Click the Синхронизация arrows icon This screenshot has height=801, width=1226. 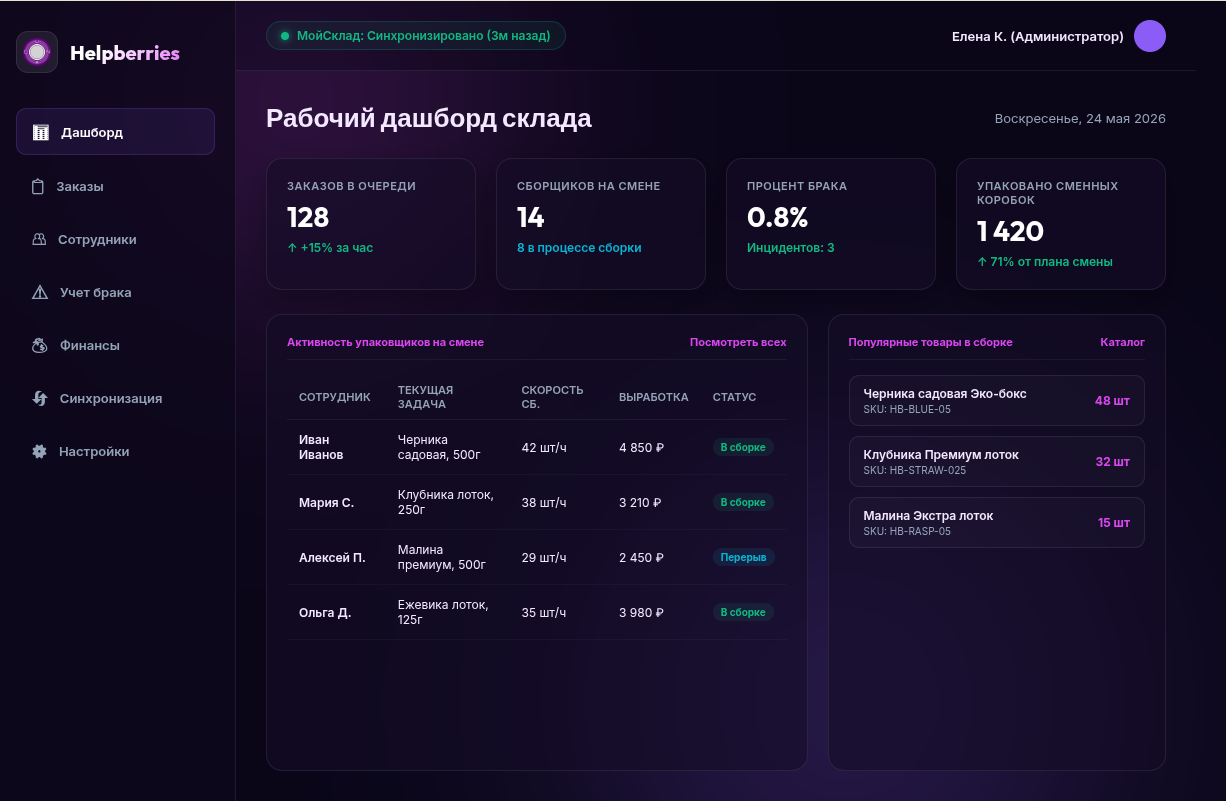(x=40, y=399)
